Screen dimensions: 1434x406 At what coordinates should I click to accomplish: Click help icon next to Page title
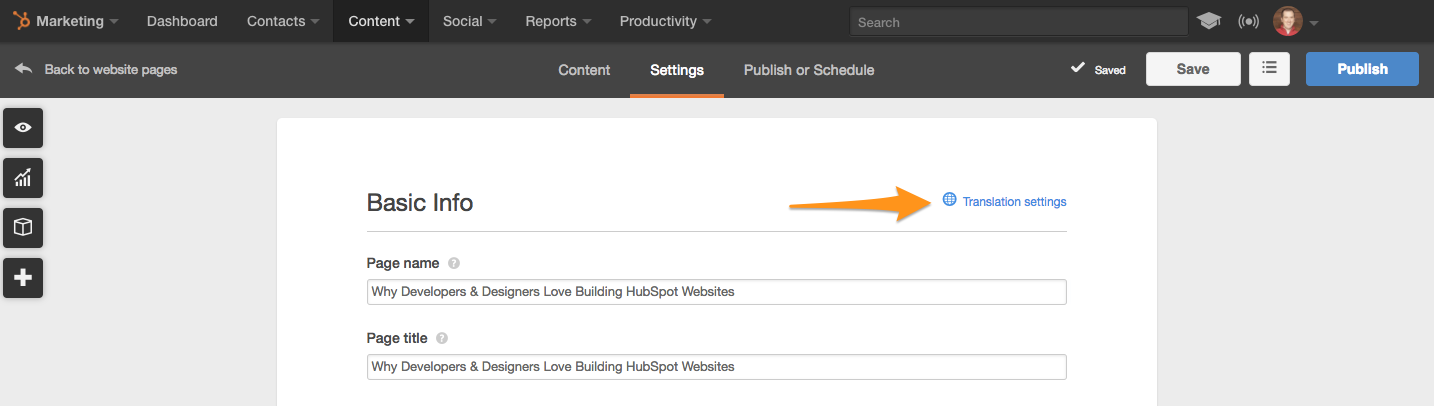[x=442, y=339]
